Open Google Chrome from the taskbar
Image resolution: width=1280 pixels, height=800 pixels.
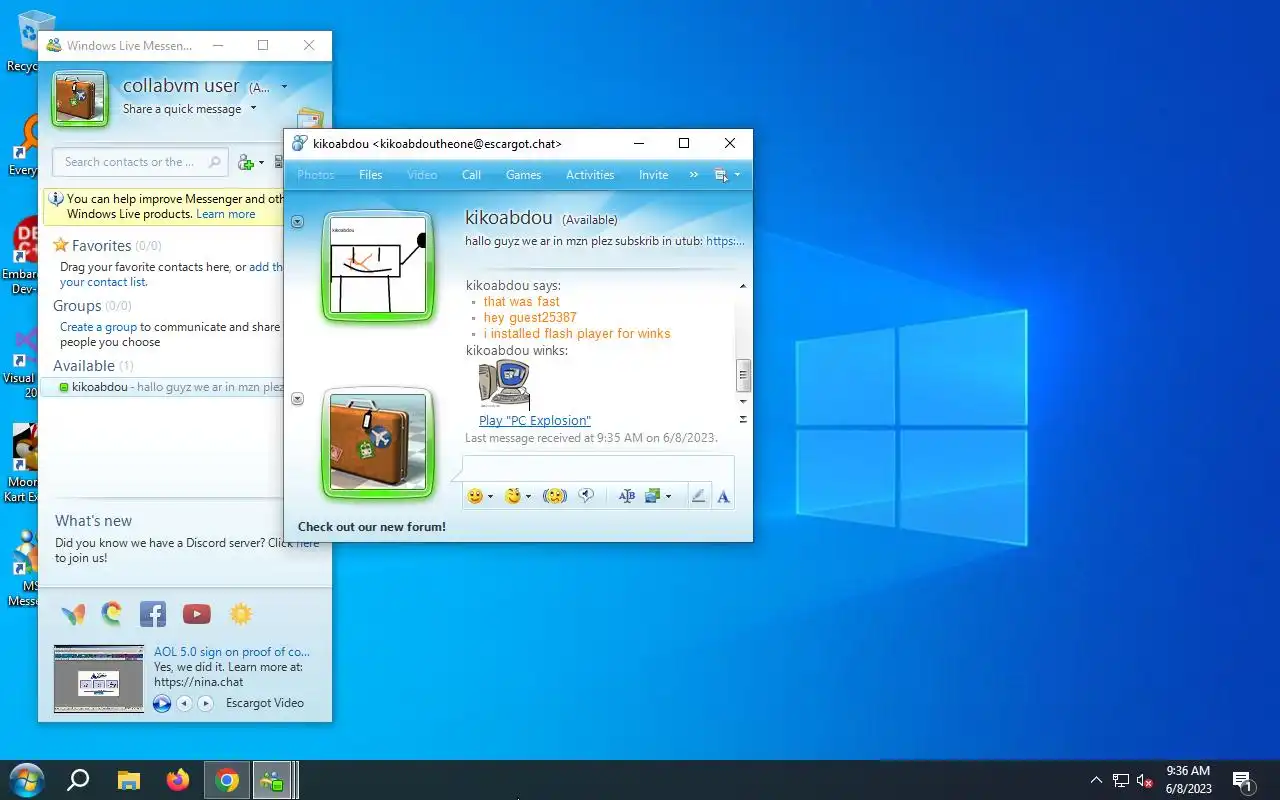pyautogui.click(x=228, y=780)
